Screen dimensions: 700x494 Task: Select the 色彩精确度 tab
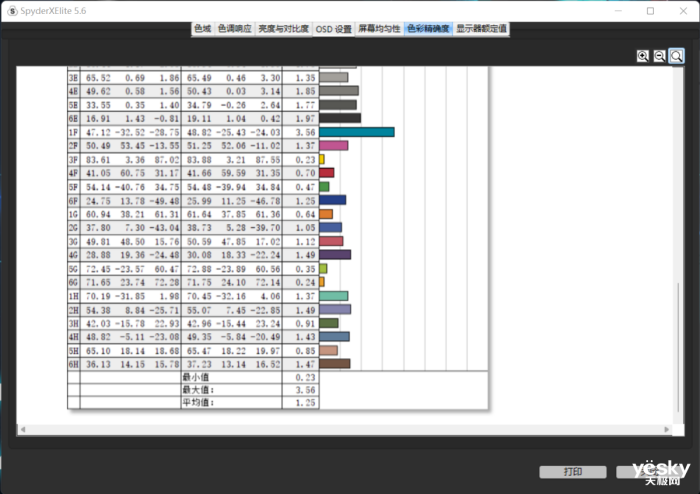click(x=428, y=29)
